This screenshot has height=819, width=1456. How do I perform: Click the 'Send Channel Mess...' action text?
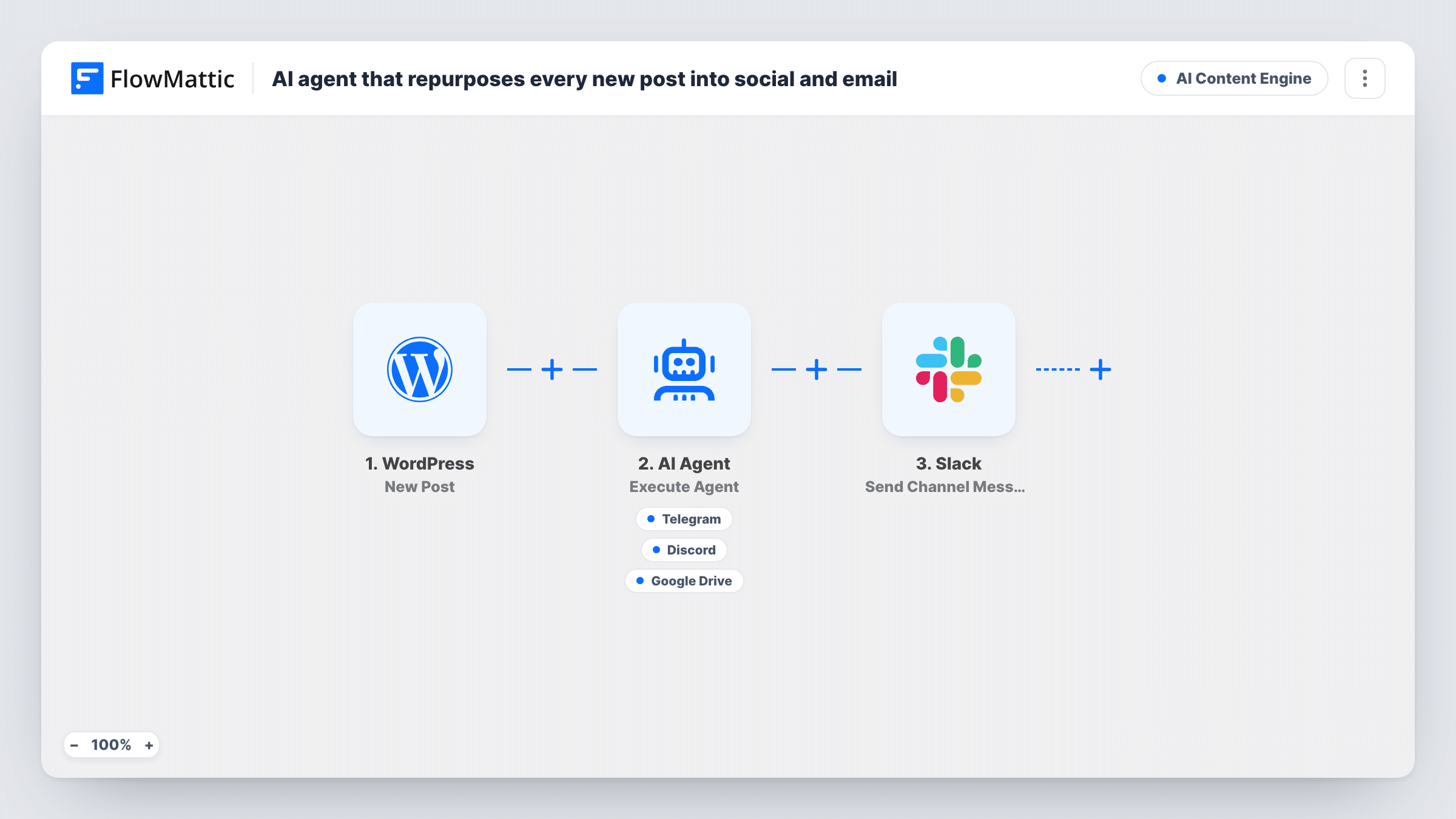click(945, 487)
